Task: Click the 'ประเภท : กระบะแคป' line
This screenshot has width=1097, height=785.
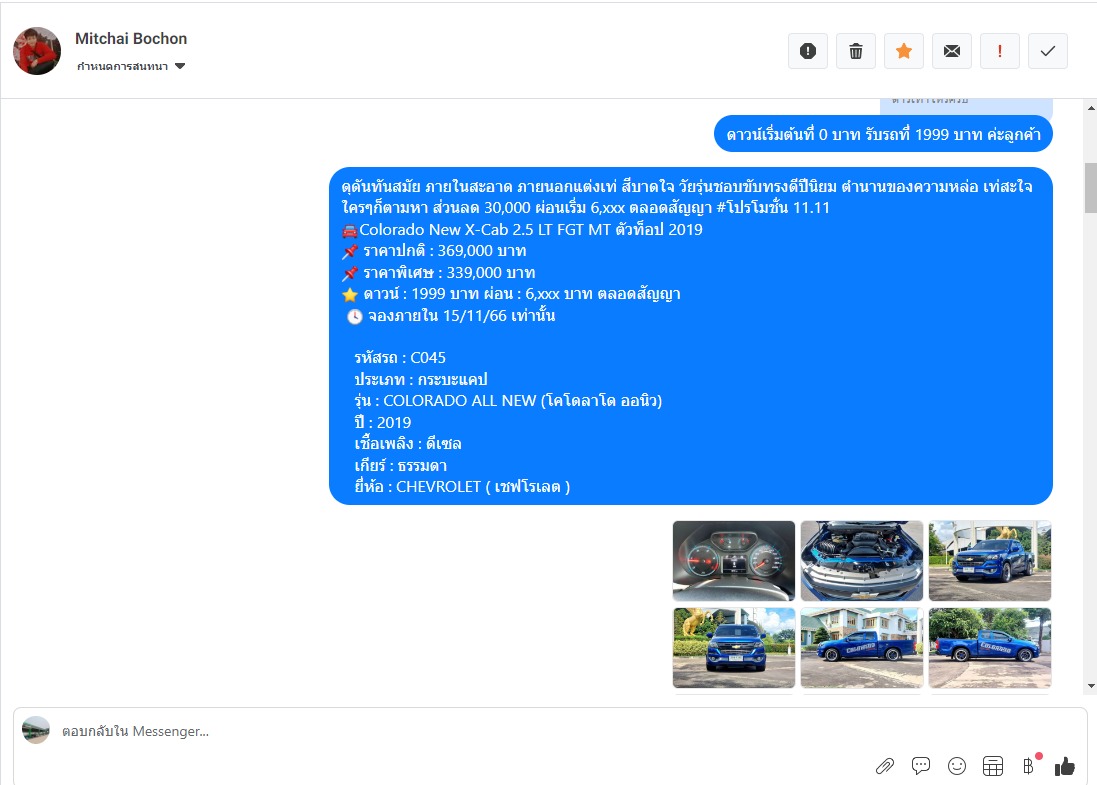Action: pyautogui.click(x=420, y=379)
